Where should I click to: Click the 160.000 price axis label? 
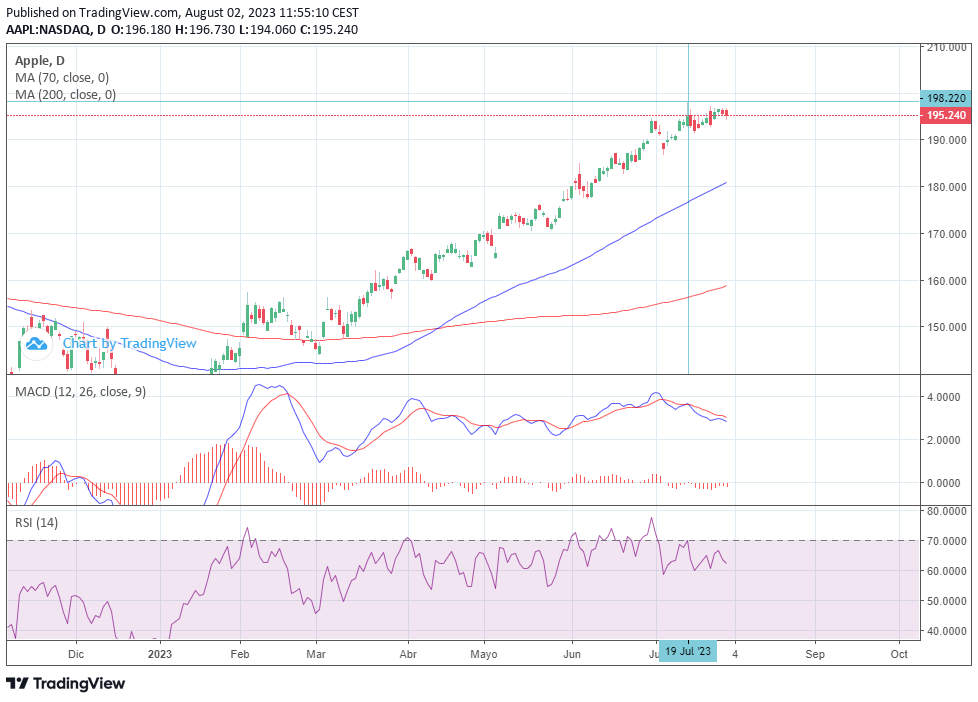coord(947,281)
